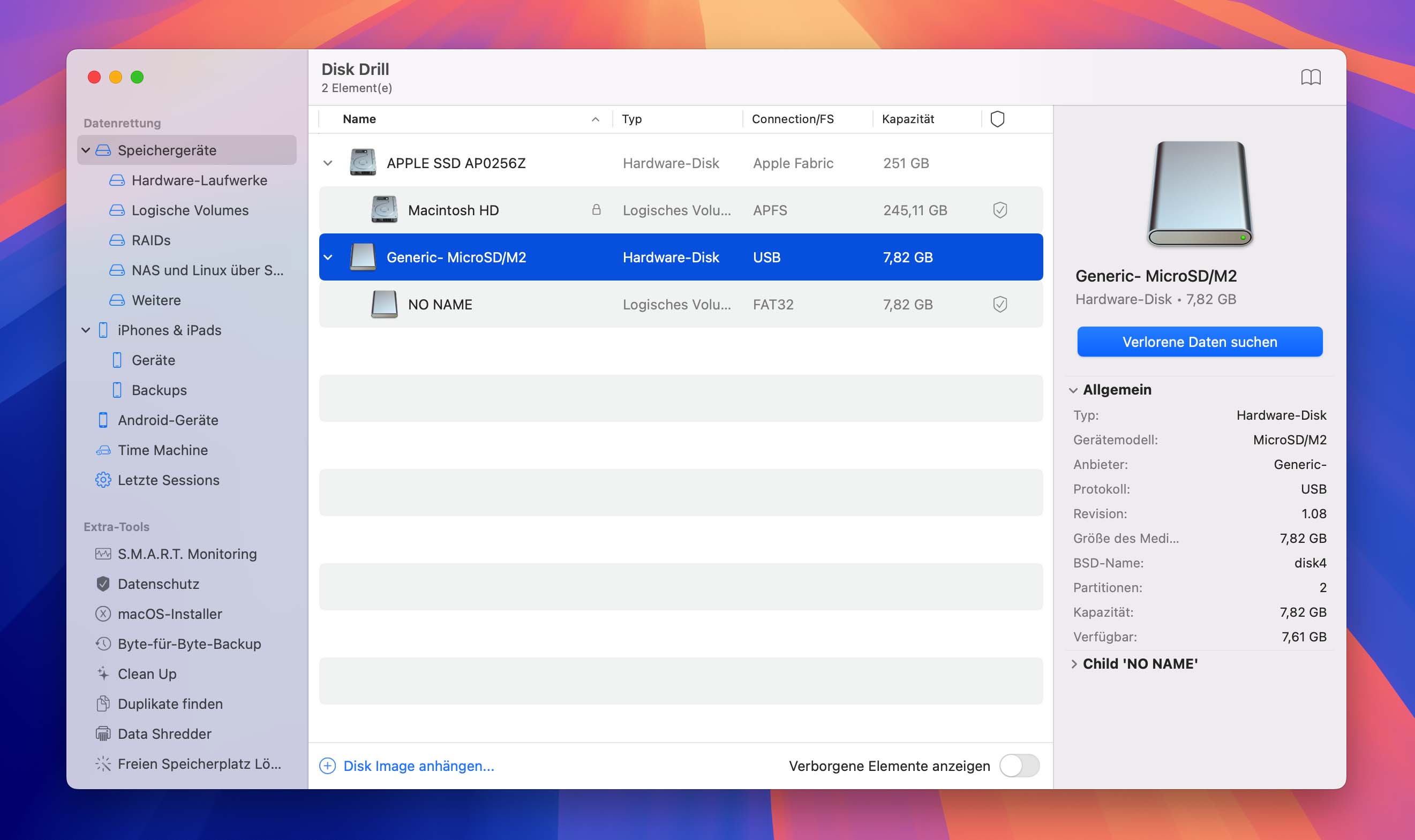Image resolution: width=1415 pixels, height=840 pixels.
Task: Collapse the Speichergeräte sidebar section
Action: click(84, 150)
